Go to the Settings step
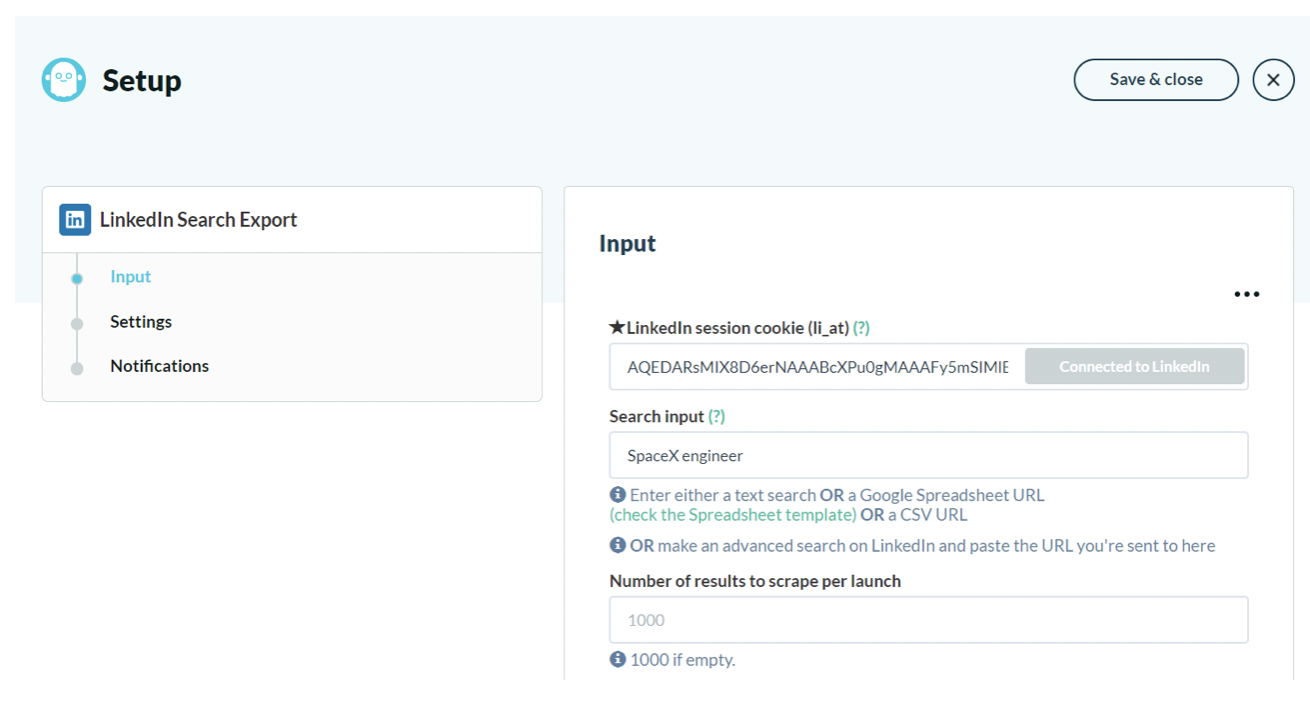Image resolution: width=1310 pixels, height=725 pixels. click(141, 322)
